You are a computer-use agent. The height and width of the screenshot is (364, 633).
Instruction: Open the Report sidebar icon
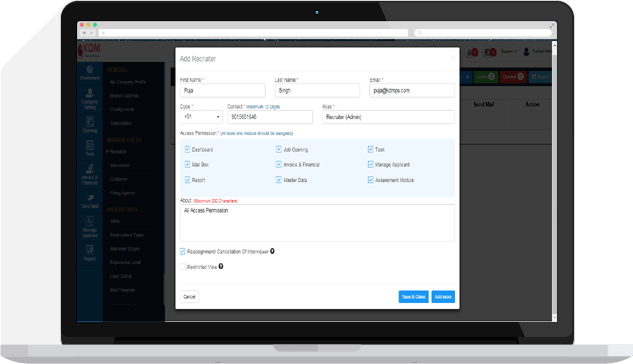point(90,253)
